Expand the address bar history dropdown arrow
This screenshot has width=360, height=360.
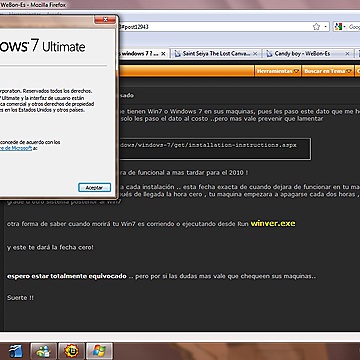click(326, 27)
